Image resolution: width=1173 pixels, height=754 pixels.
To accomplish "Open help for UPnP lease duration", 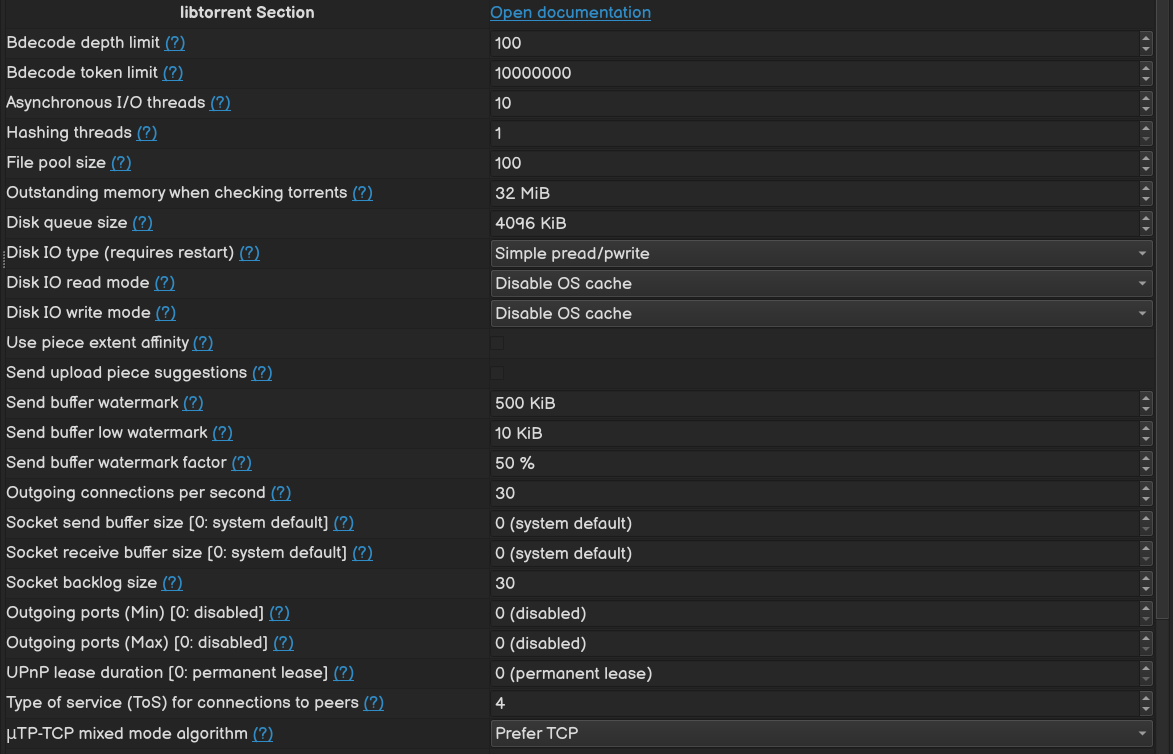I will click(343, 672).
